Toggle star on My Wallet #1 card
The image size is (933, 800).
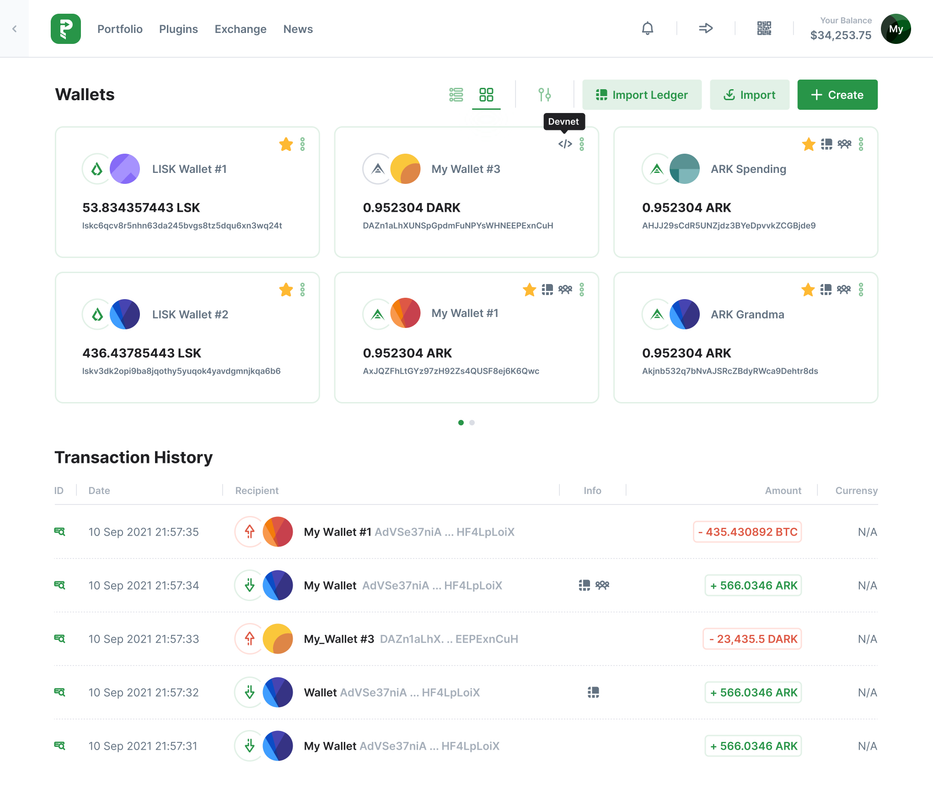[530, 290]
